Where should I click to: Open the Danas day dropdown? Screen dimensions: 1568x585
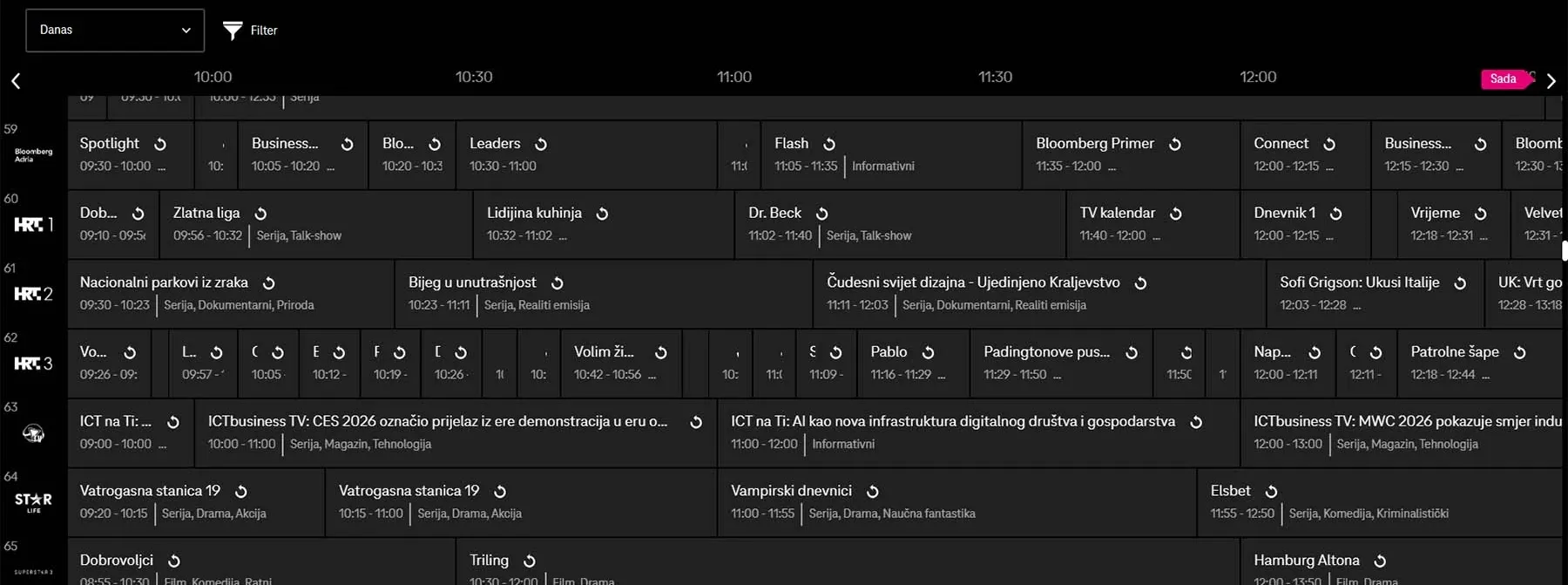click(x=115, y=31)
